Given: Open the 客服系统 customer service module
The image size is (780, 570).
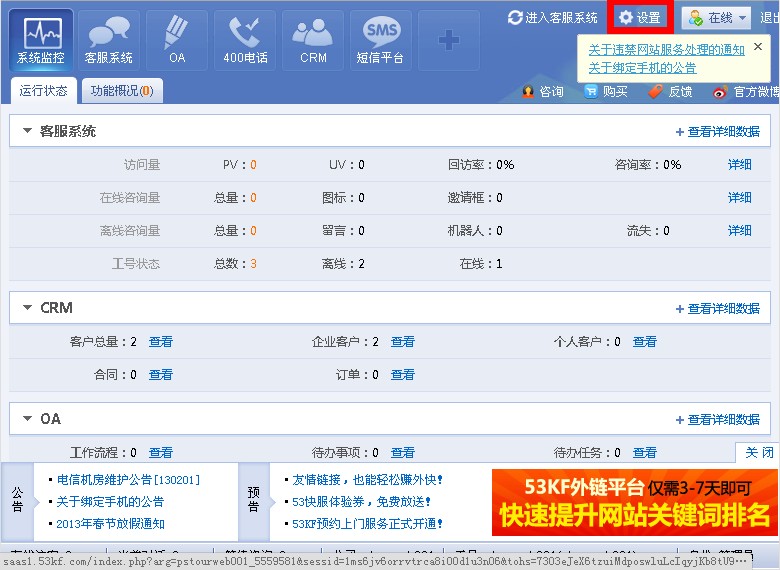Looking at the screenshot, I should 108,41.
